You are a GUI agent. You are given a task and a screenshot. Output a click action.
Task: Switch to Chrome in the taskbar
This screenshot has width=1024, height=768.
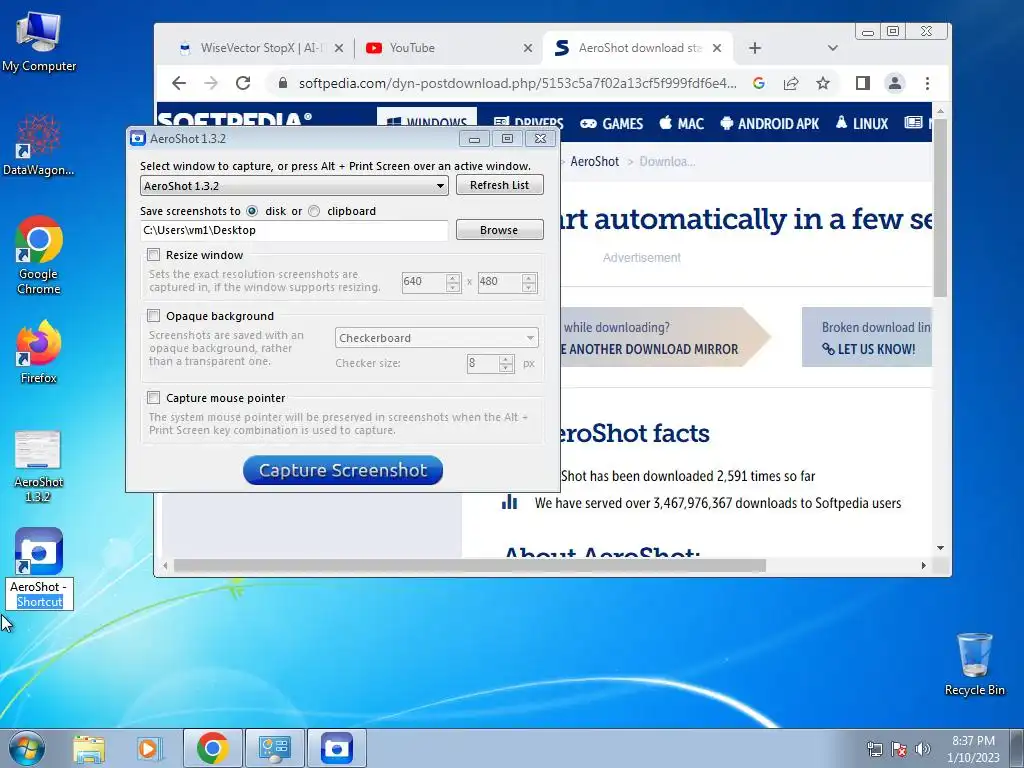(x=213, y=748)
